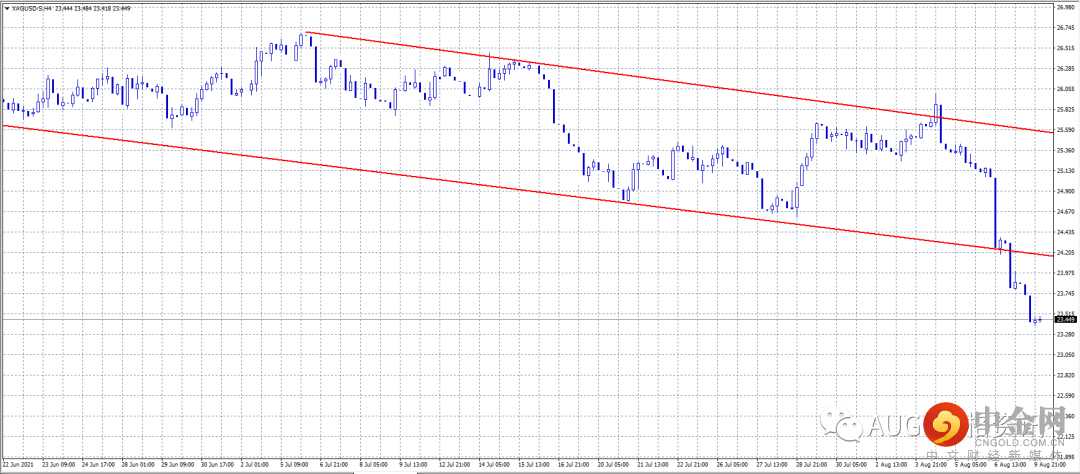
Task: Click the 30 Jul 05:00 time axis label
Action: [849, 465]
